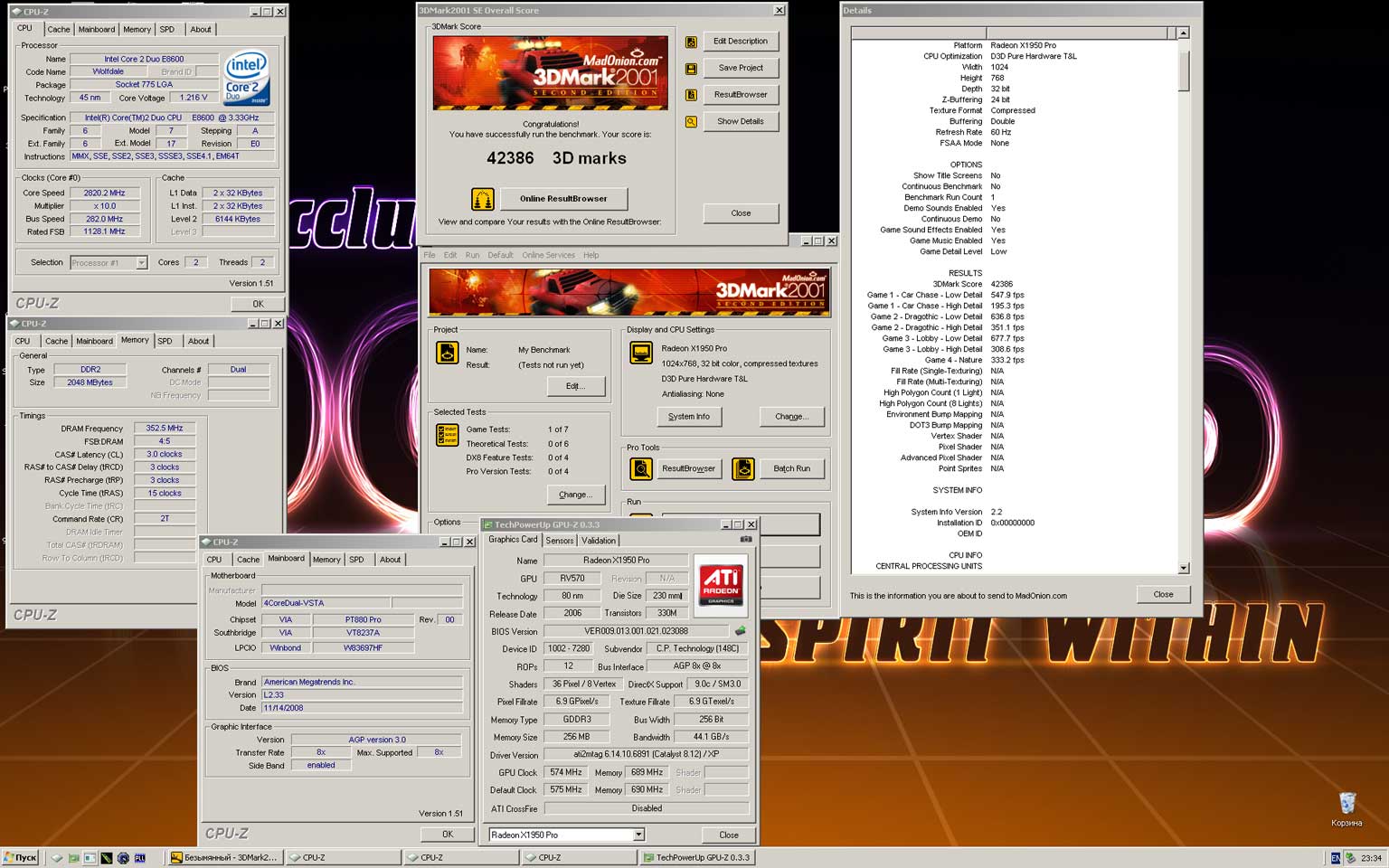This screenshot has height=868, width=1389.
Task: Click the Core Speed 2820.2 MHz value
Action: point(105,193)
